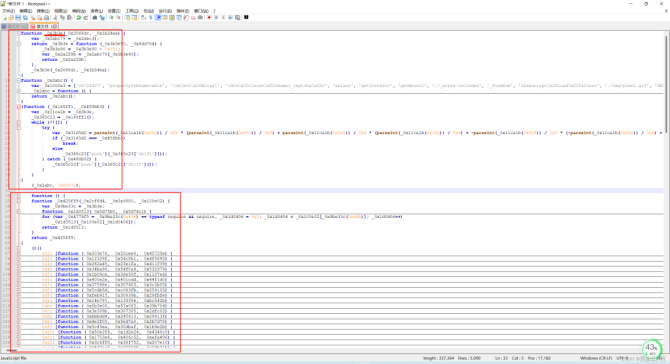Open the Edit (编辑) menu
Viewport: 670px width, 364px height.
[26, 11]
